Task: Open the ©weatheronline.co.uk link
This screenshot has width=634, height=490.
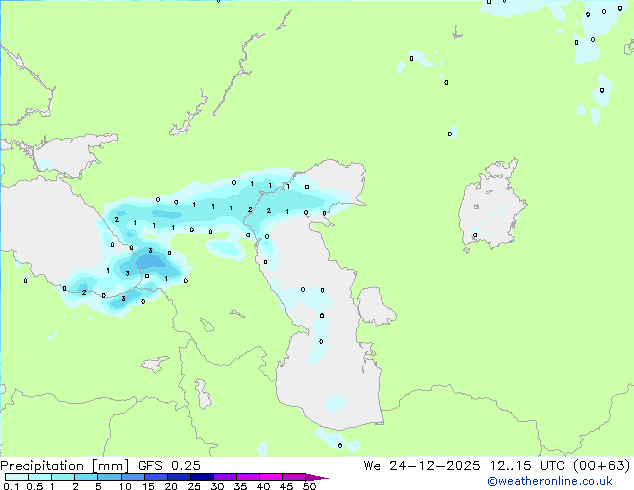Action: (x=550, y=481)
